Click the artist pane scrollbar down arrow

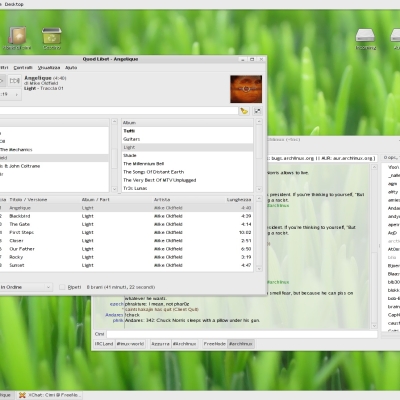(114, 189)
